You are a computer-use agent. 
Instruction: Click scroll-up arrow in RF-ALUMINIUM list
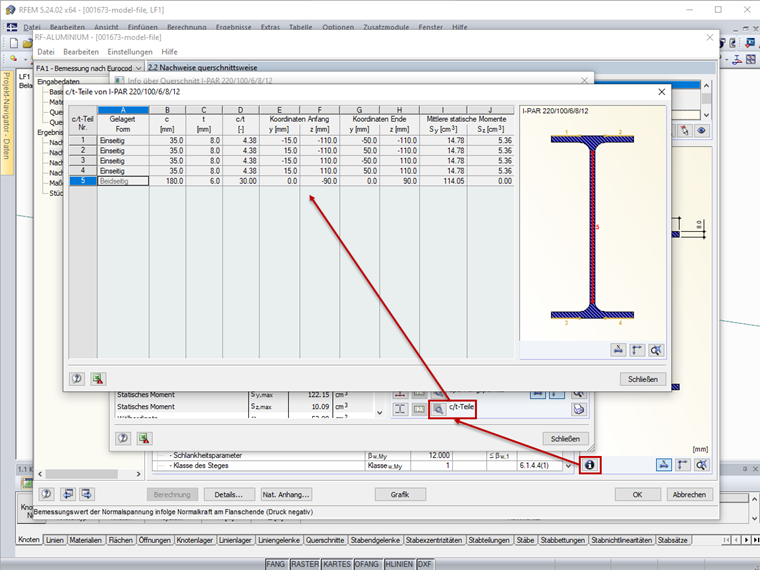click(x=706, y=86)
